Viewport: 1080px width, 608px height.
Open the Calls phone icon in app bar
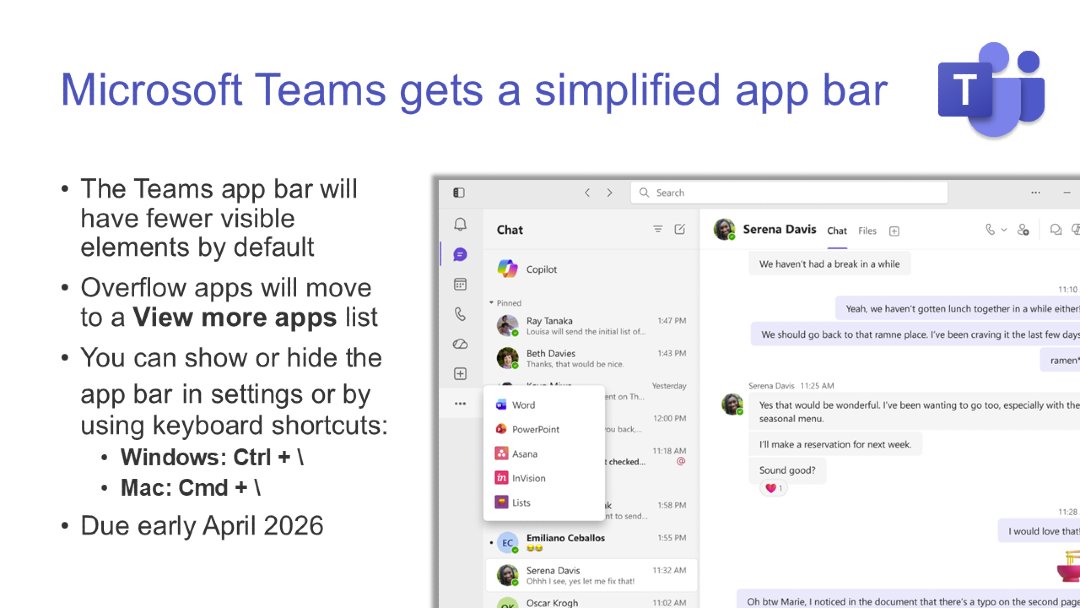point(460,314)
